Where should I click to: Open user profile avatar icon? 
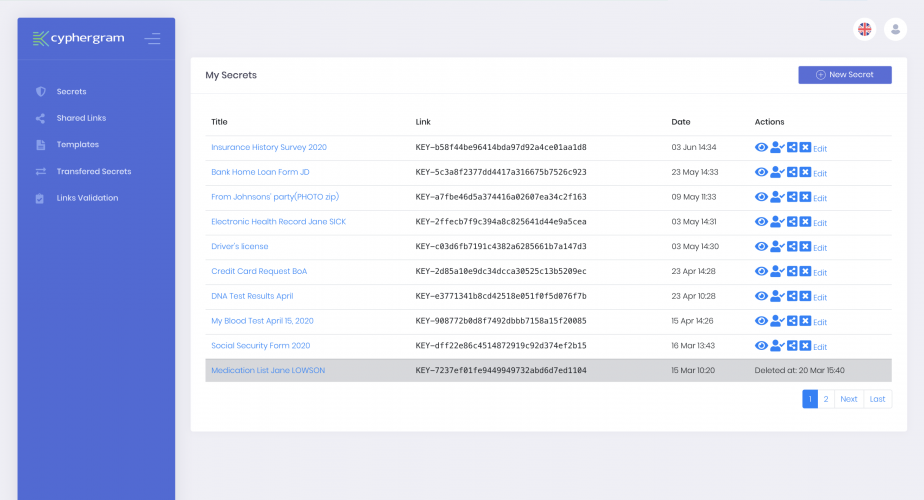click(895, 29)
